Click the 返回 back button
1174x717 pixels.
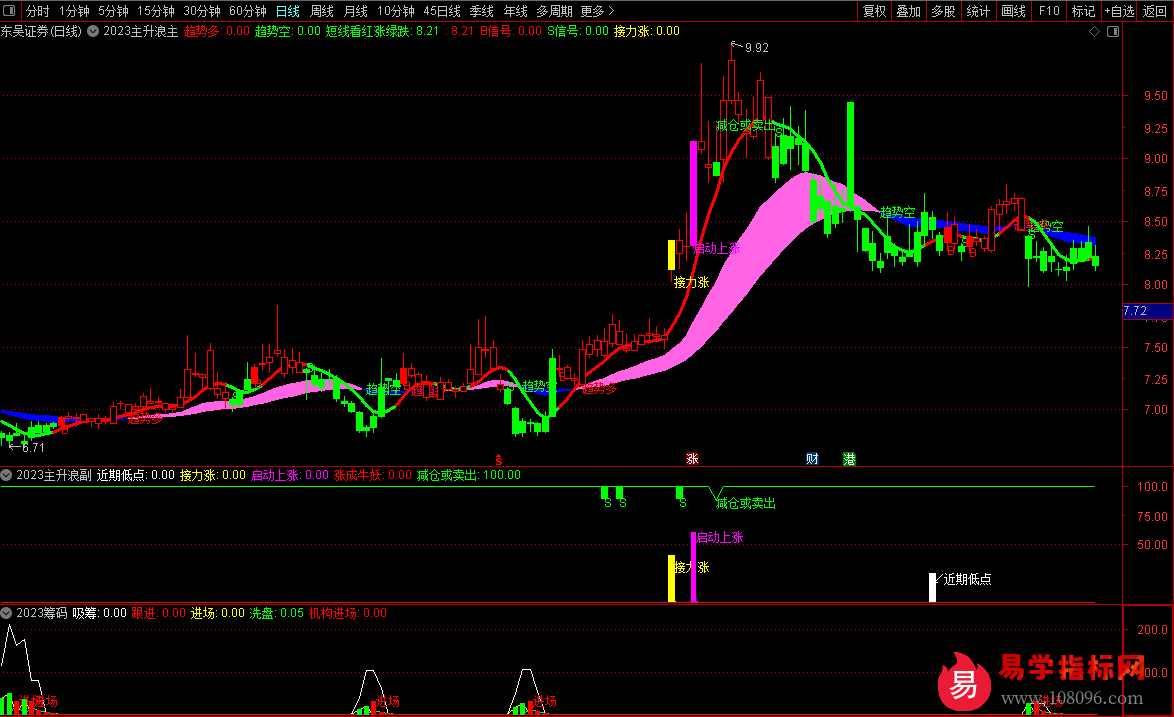[1156, 11]
